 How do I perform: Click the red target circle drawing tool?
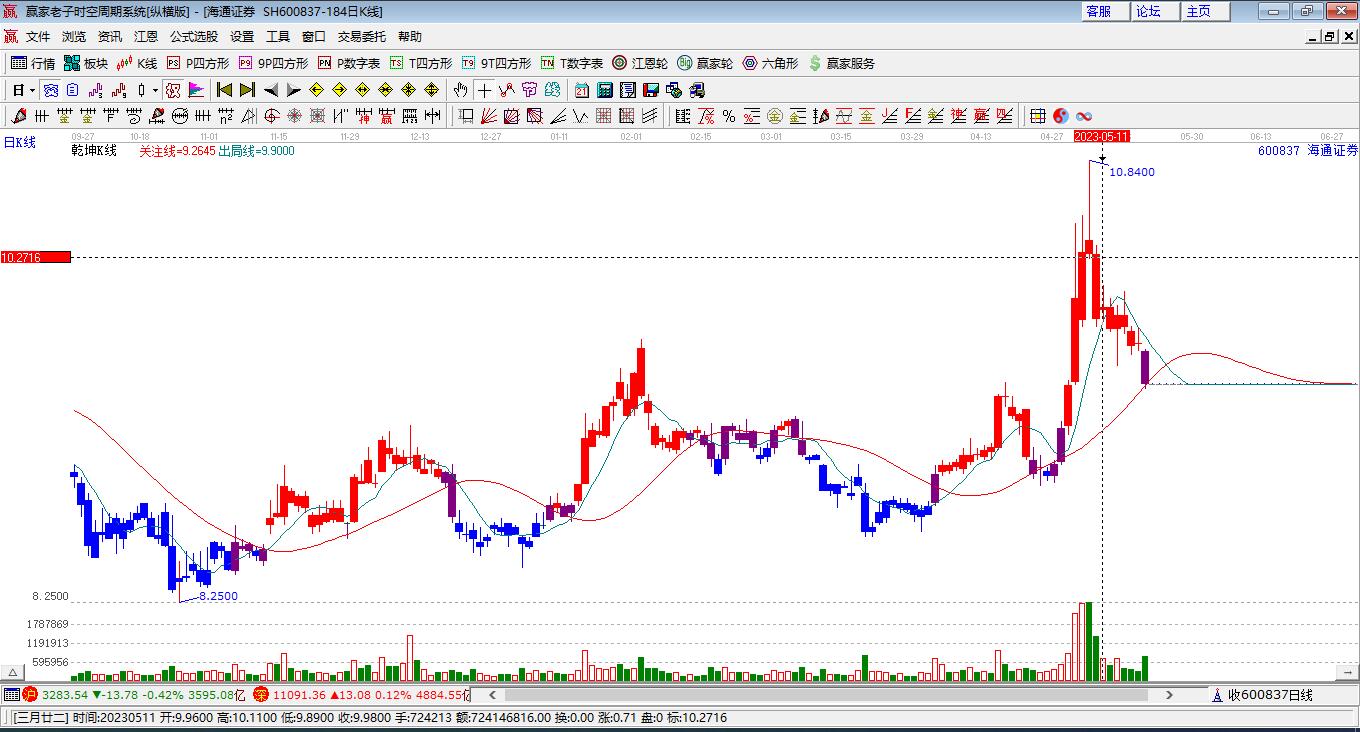coord(271,116)
